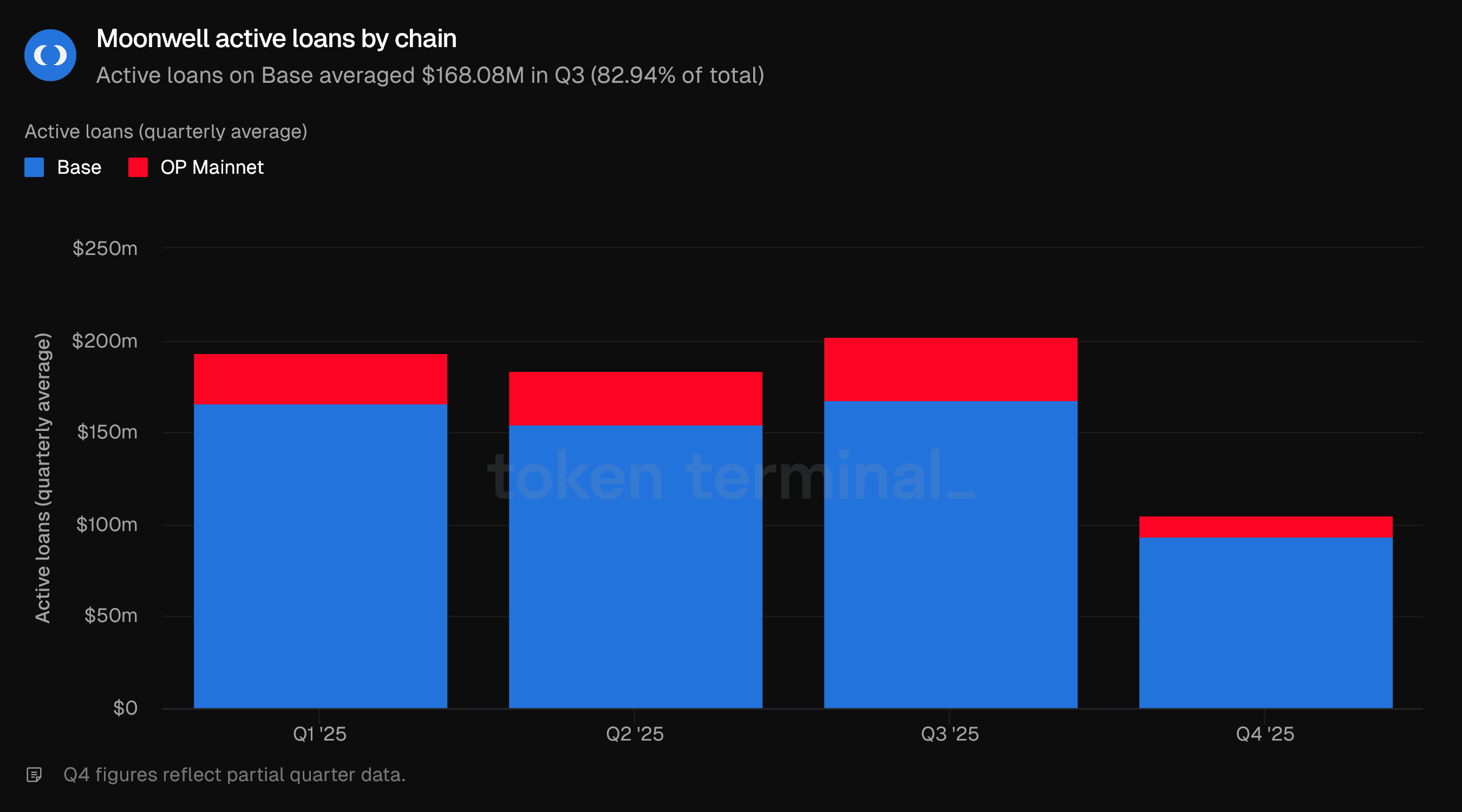Image resolution: width=1462 pixels, height=812 pixels.
Task: Click the Q1 '25 blue Base bar
Action: click(320, 556)
